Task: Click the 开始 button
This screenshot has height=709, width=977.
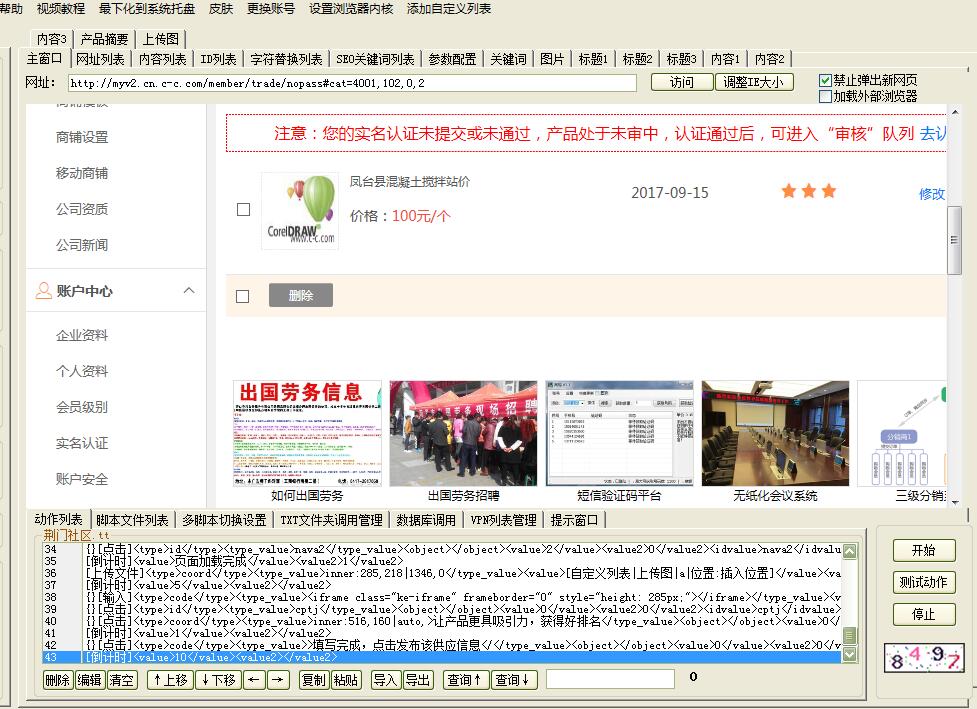Action: pos(923,550)
